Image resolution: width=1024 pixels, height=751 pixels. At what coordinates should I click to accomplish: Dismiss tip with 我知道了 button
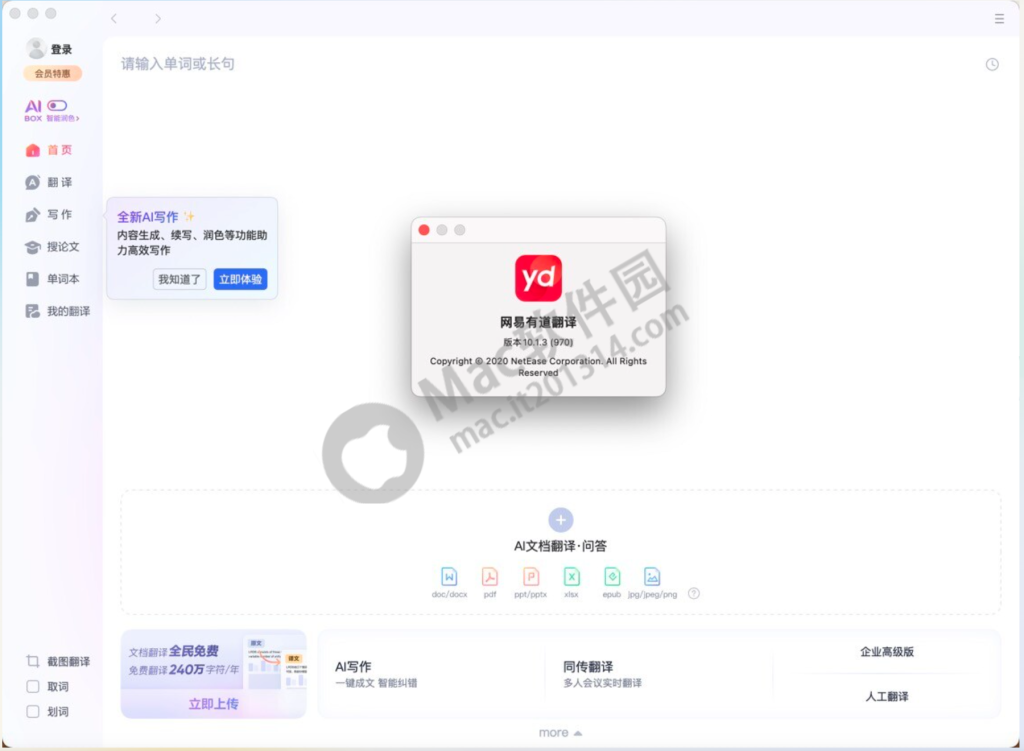pyautogui.click(x=180, y=280)
